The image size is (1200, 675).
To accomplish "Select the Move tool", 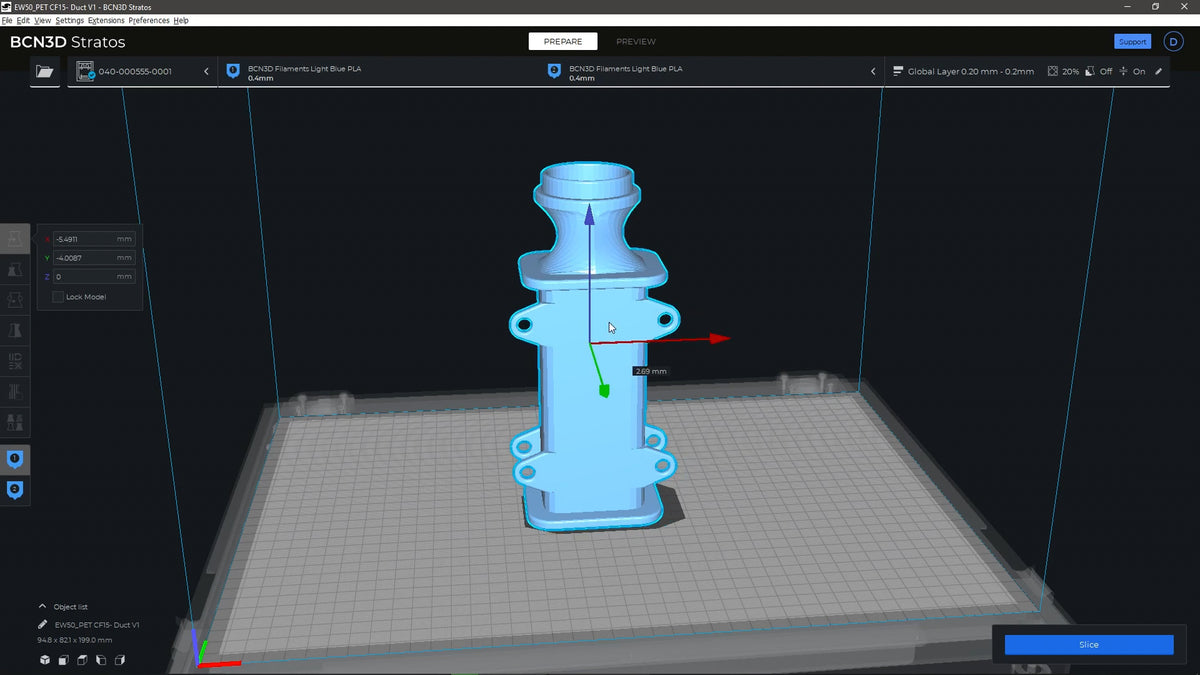I will tap(15, 239).
